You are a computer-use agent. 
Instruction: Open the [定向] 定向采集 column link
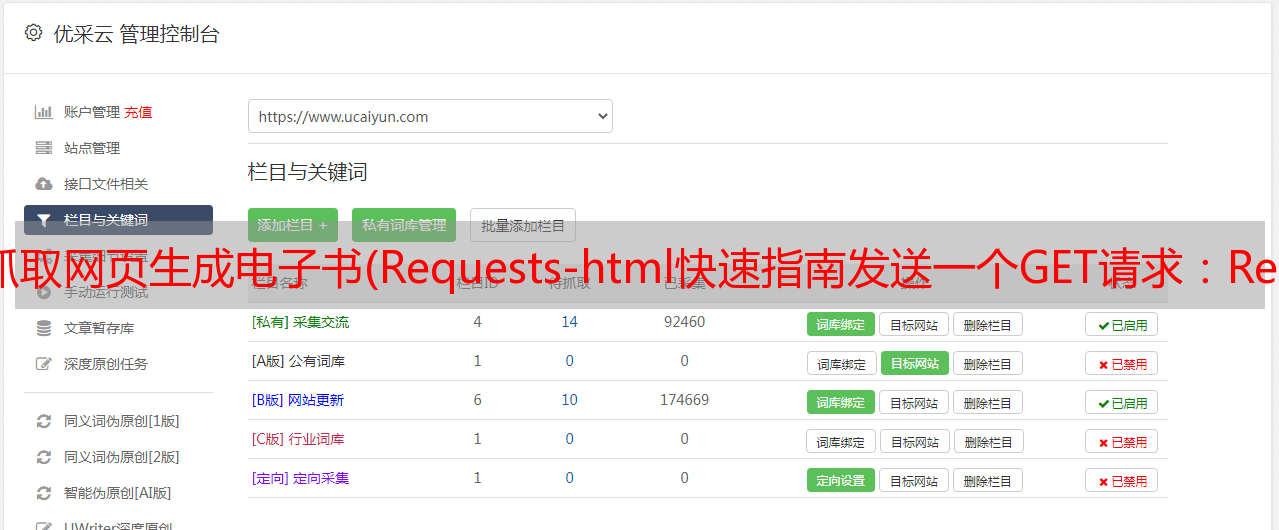coord(301,478)
